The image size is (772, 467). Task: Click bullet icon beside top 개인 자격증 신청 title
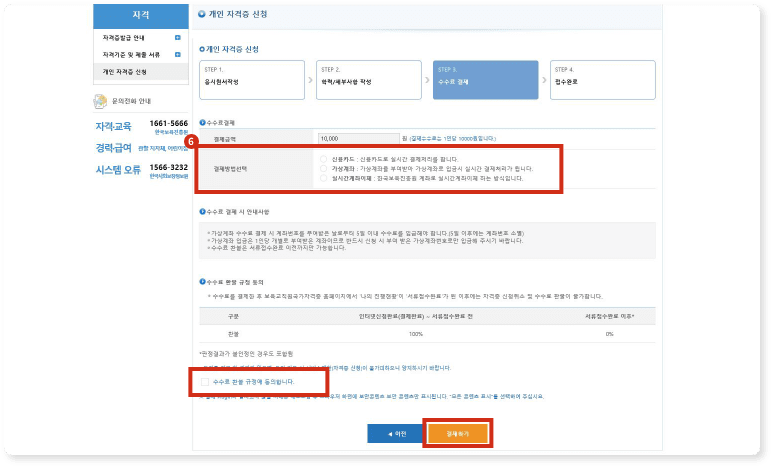(201, 14)
